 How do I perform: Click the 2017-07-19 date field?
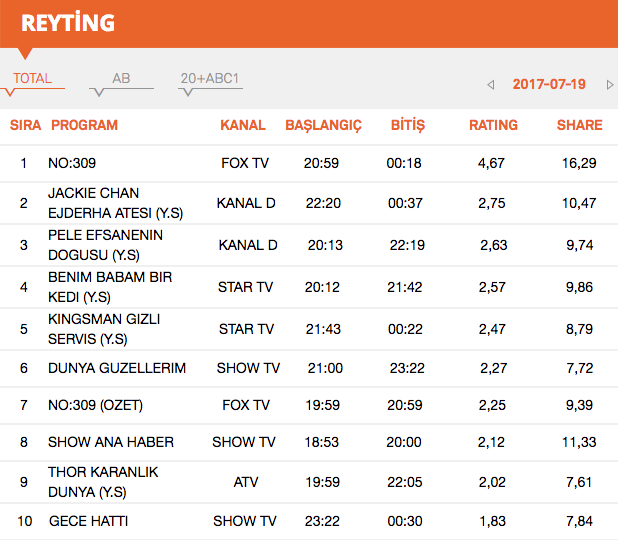tap(549, 84)
